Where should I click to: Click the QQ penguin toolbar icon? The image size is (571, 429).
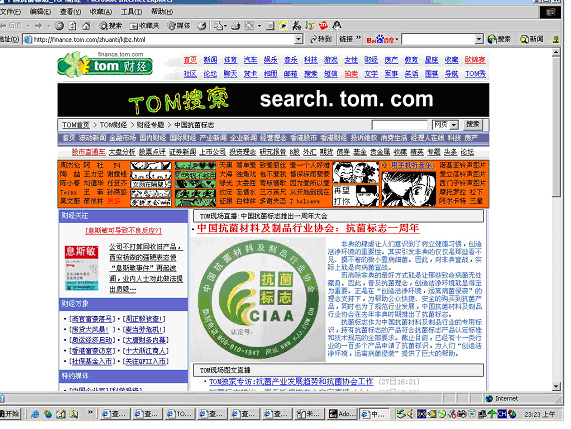337,25
